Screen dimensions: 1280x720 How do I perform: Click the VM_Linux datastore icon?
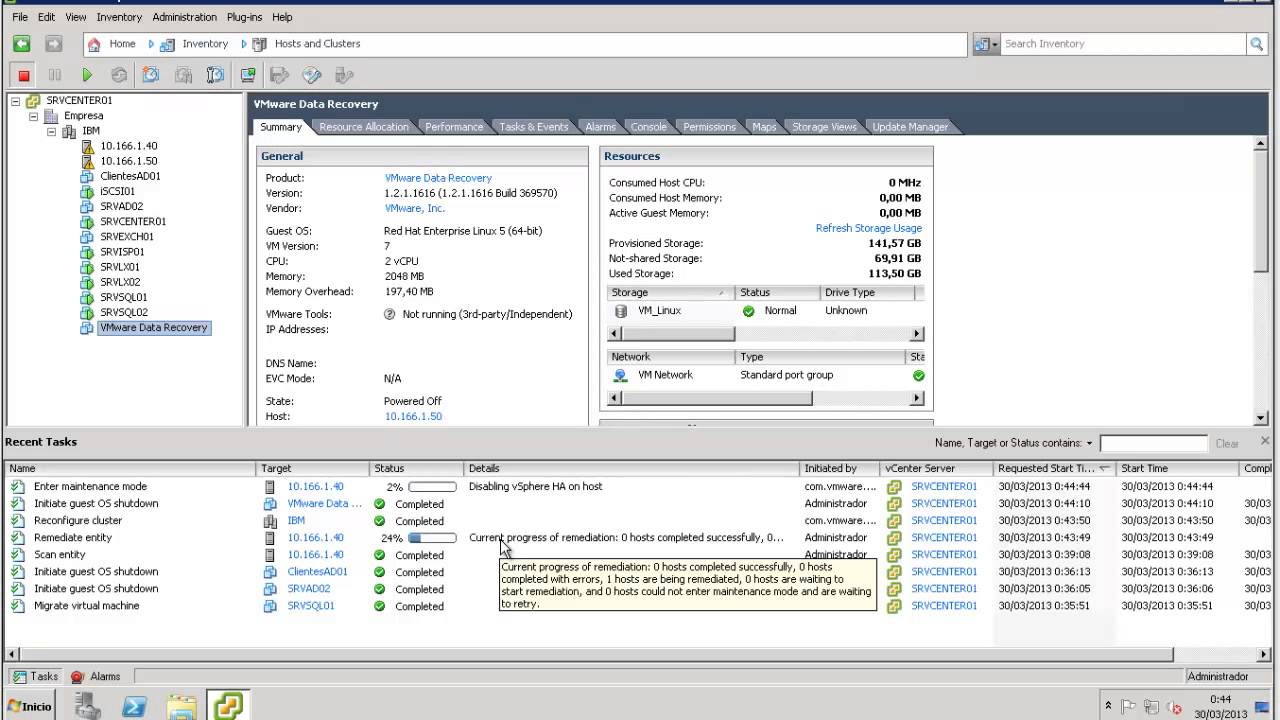pos(621,311)
